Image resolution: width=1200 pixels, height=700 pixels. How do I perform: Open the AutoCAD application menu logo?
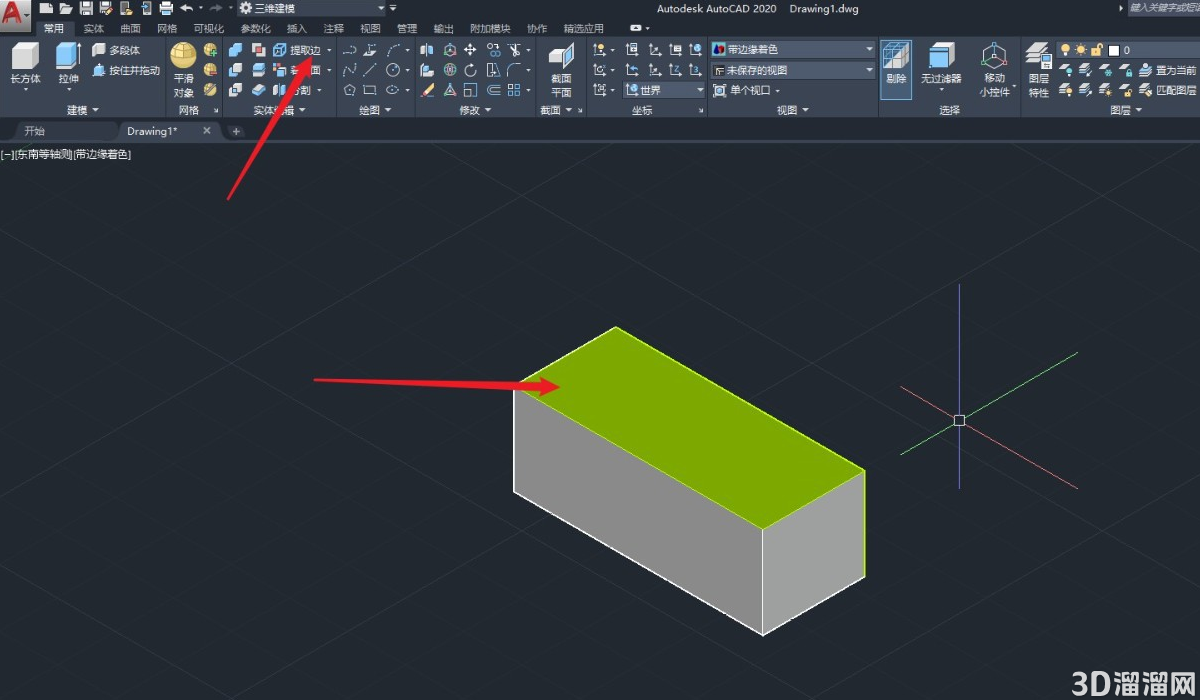point(15,14)
